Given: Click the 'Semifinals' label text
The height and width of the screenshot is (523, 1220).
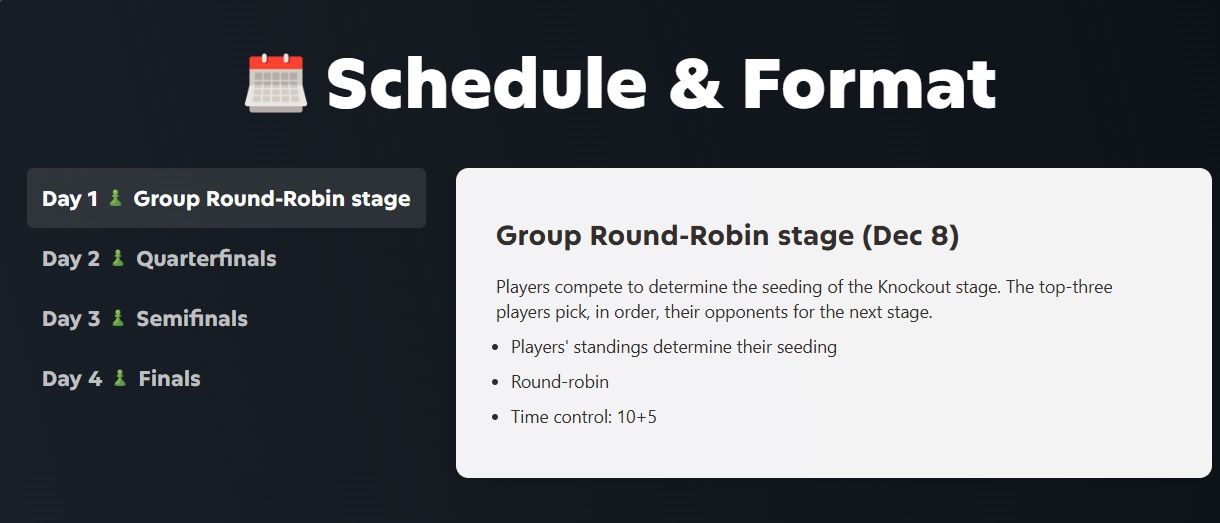Looking at the screenshot, I should [192, 318].
